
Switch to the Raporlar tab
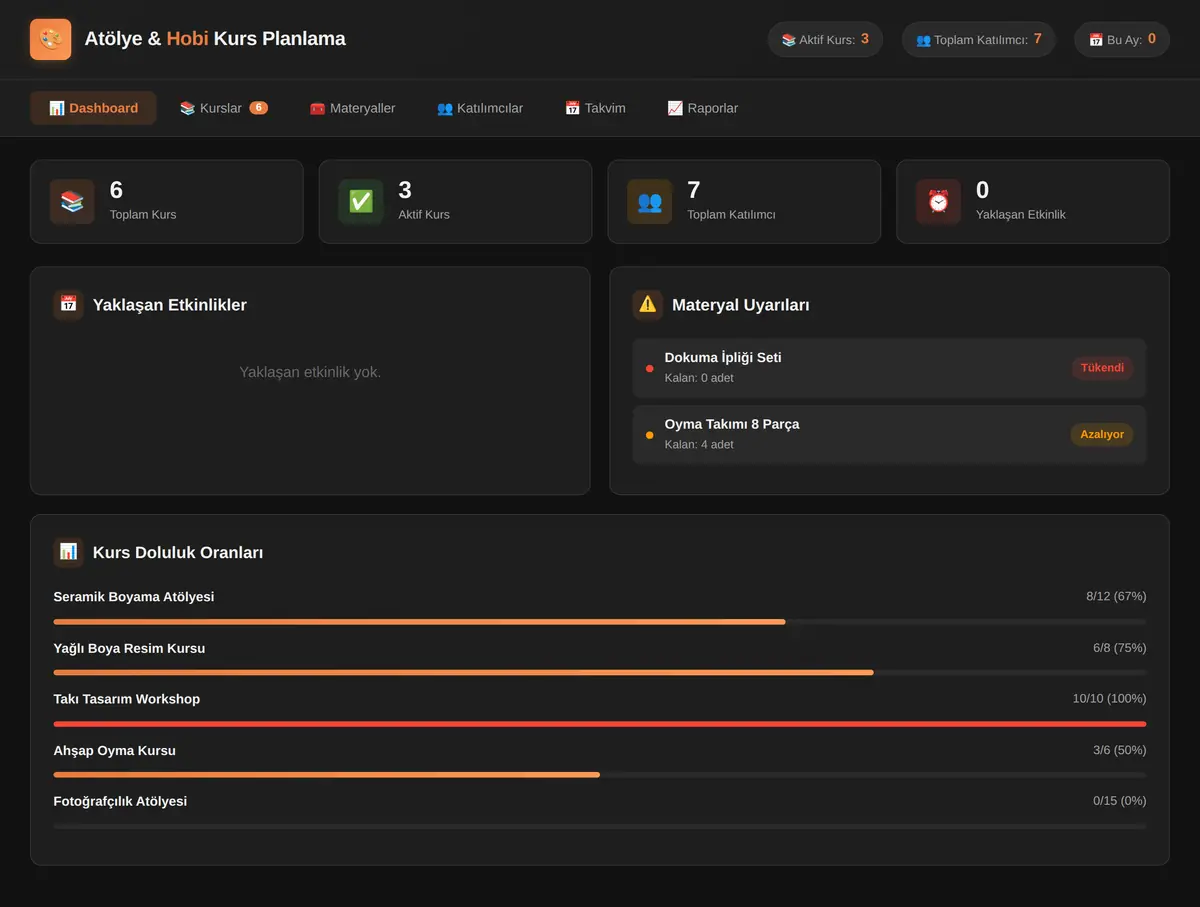(x=702, y=108)
